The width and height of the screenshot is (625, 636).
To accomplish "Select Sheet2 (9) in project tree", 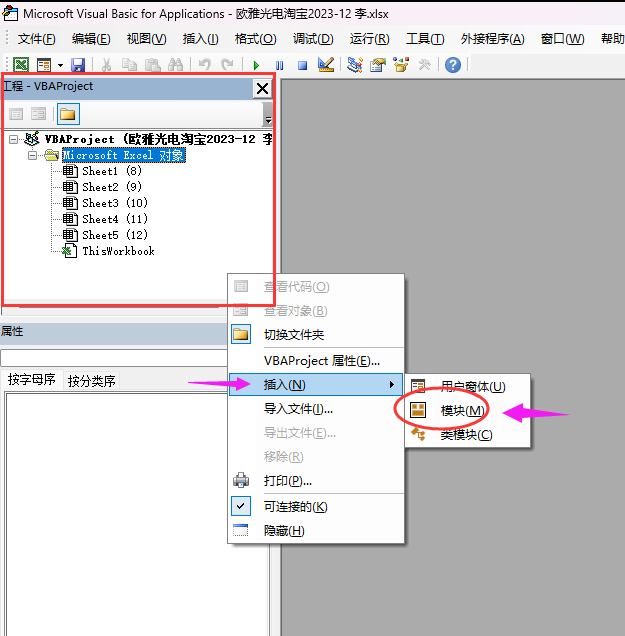I will point(112,187).
